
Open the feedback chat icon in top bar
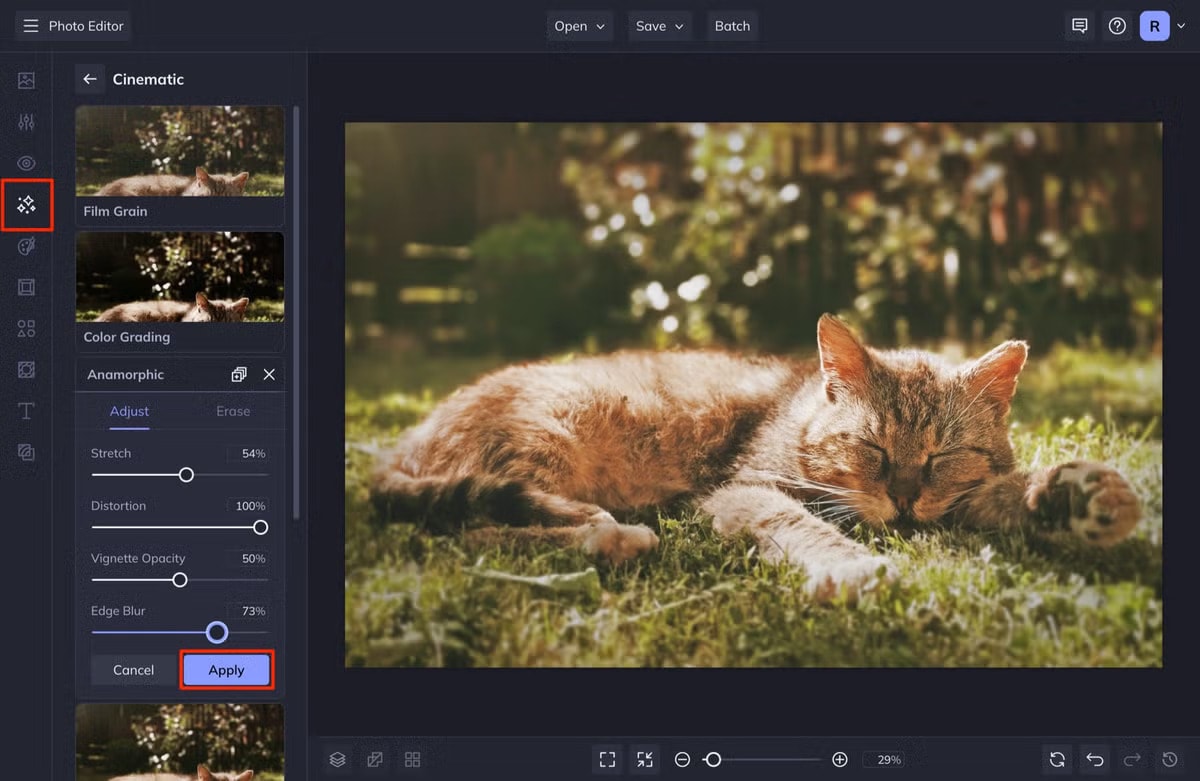1080,26
